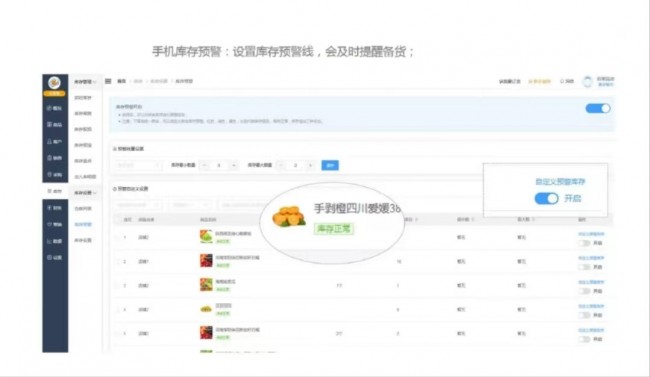The height and width of the screenshot is (377, 650).
Task: Toggle the 开启 switch in table row 2
Action: (x=584, y=267)
